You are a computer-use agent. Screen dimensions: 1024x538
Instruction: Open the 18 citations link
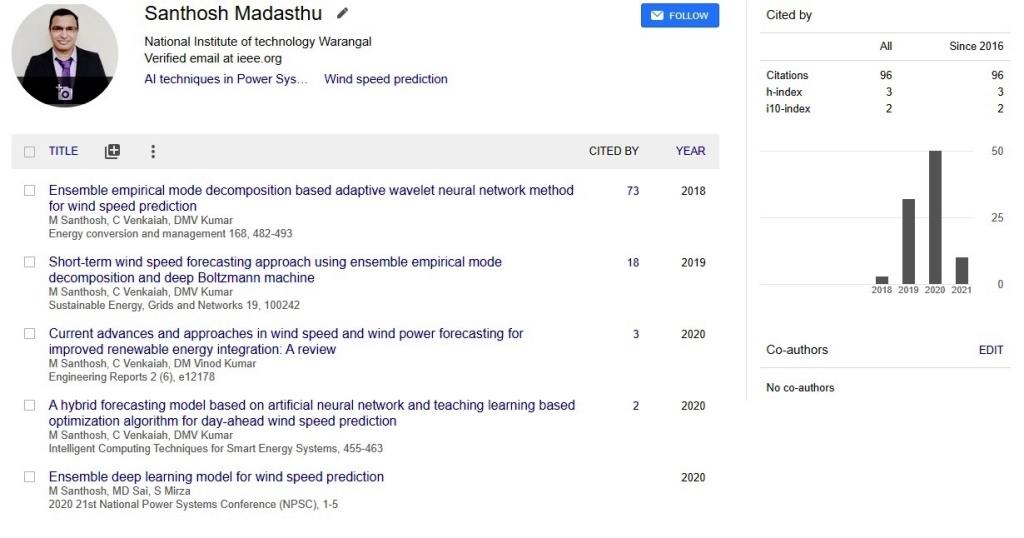tap(633, 262)
